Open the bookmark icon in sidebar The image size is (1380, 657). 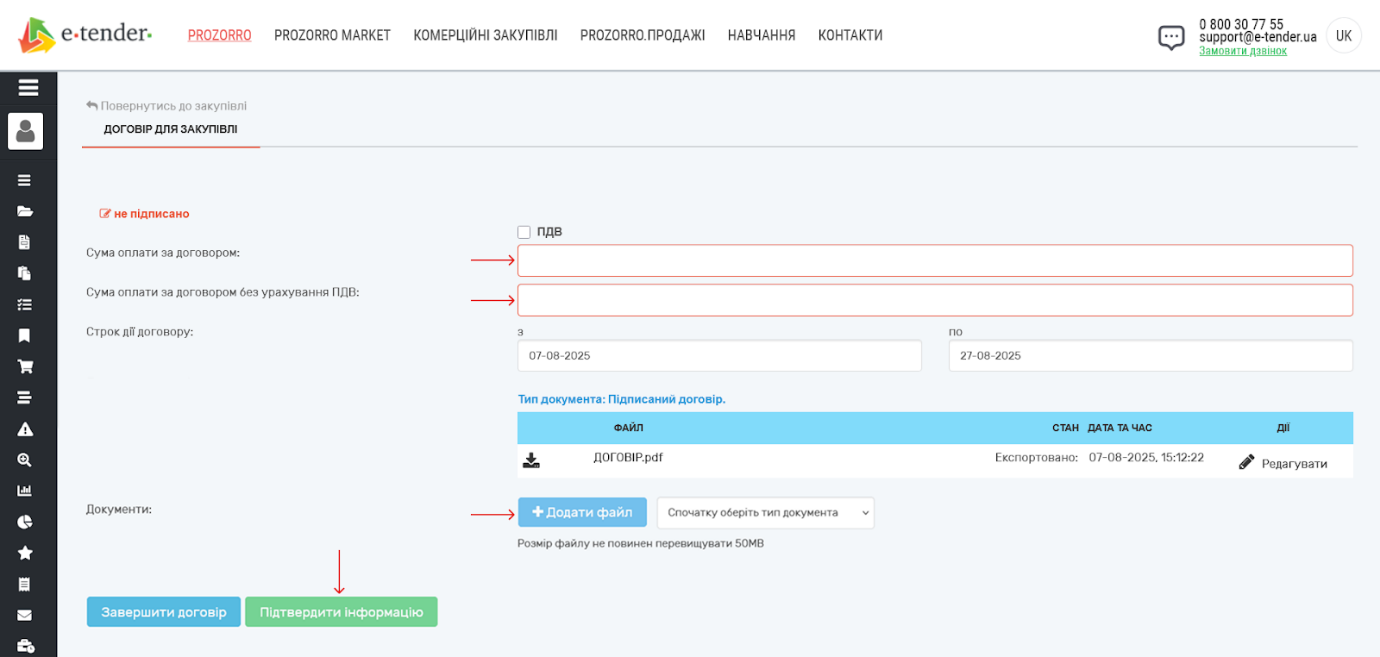pos(25,335)
